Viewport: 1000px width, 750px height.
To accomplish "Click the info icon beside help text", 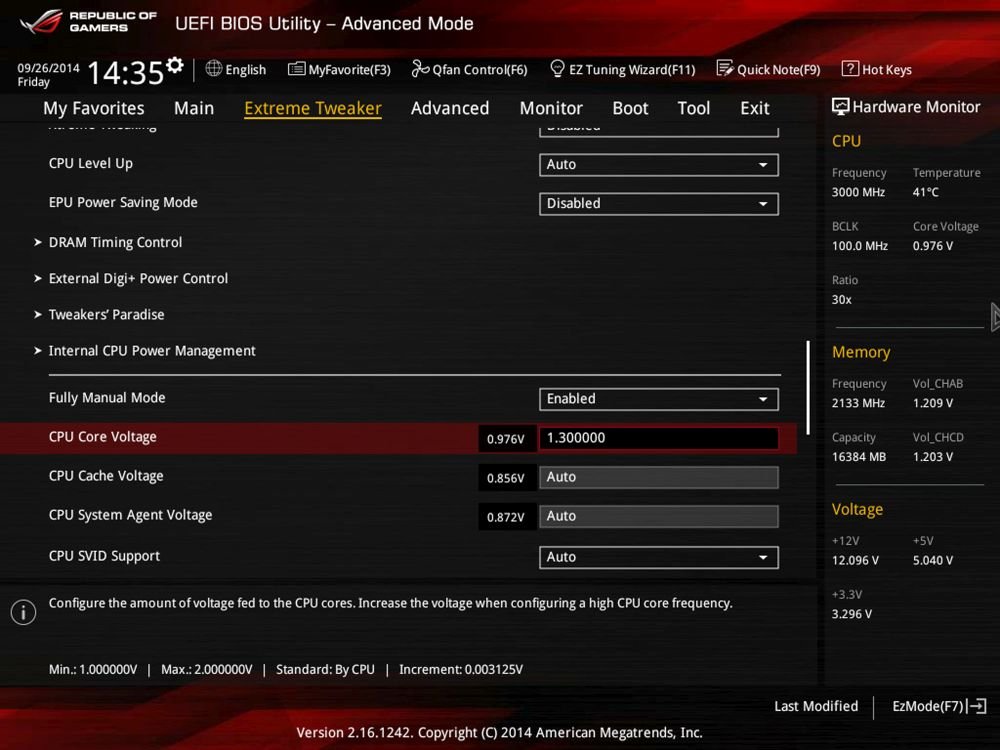I will (24, 612).
